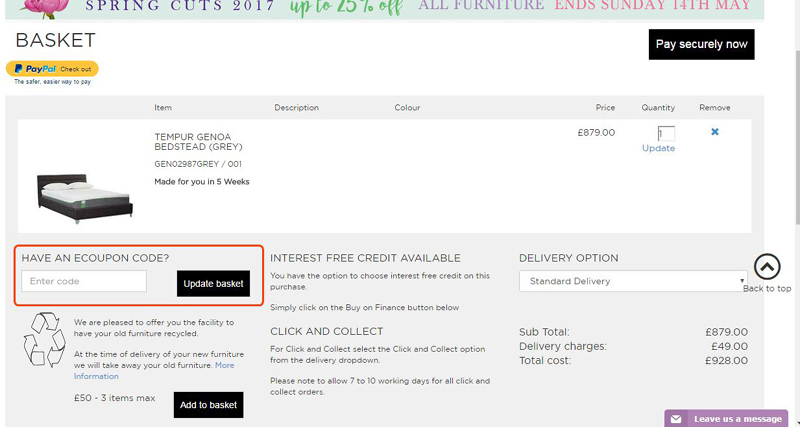Click the TEMPUR GENOA BEDSTEAD (GREY) item title
Viewport: 800px width, 427px height.
[x=198, y=142]
